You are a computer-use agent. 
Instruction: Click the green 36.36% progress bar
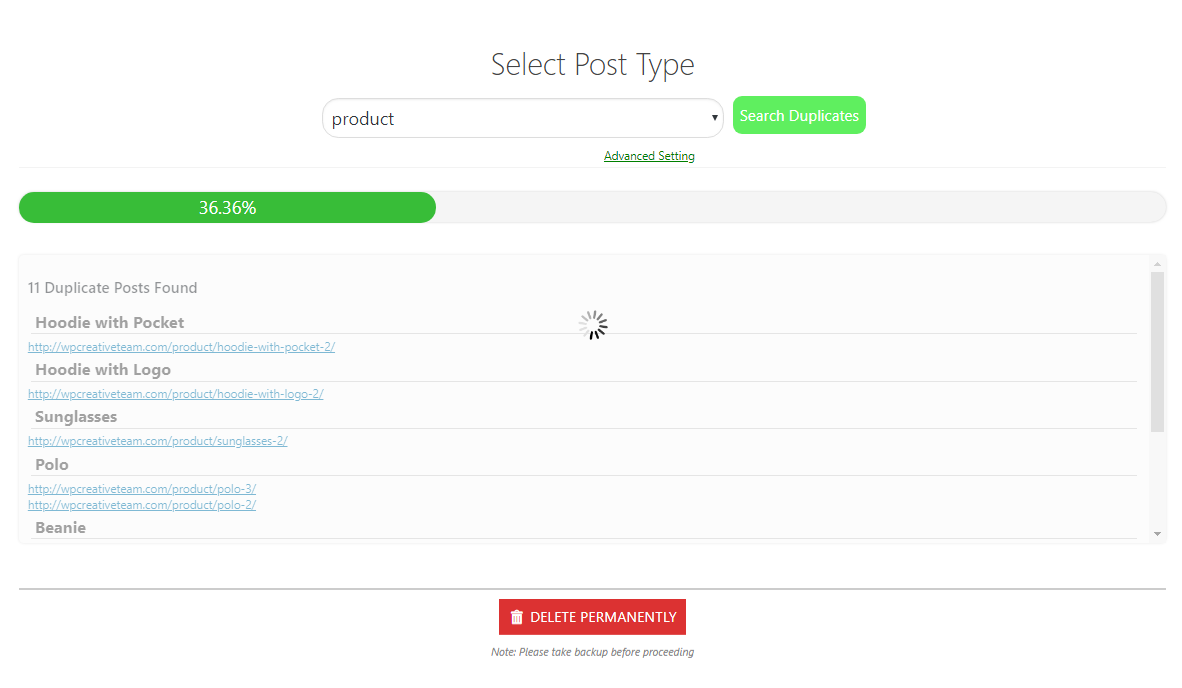tap(227, 208)
